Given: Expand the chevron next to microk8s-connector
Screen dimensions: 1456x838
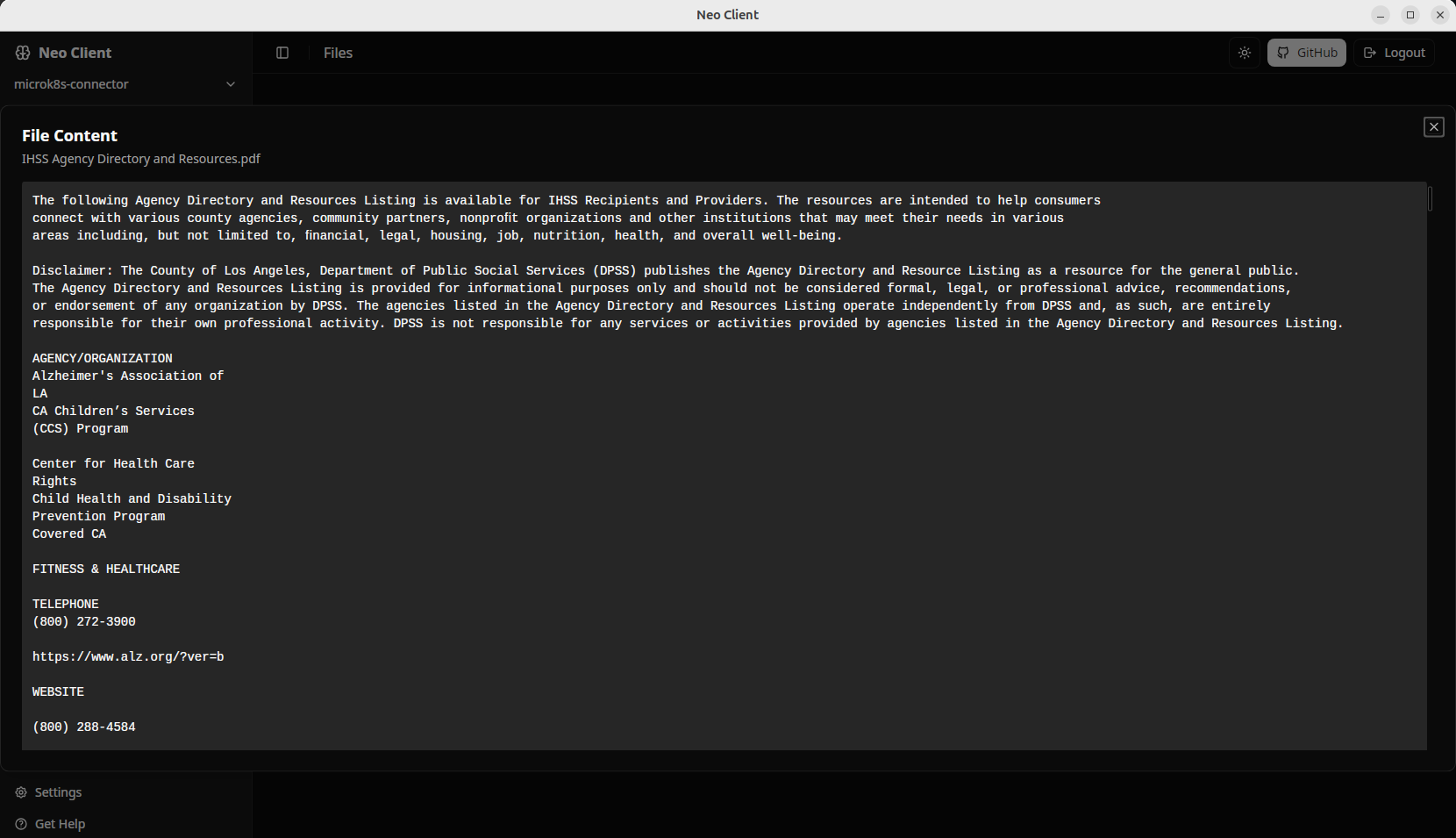Looking at the screenshot, I should (x=230, y=84).
